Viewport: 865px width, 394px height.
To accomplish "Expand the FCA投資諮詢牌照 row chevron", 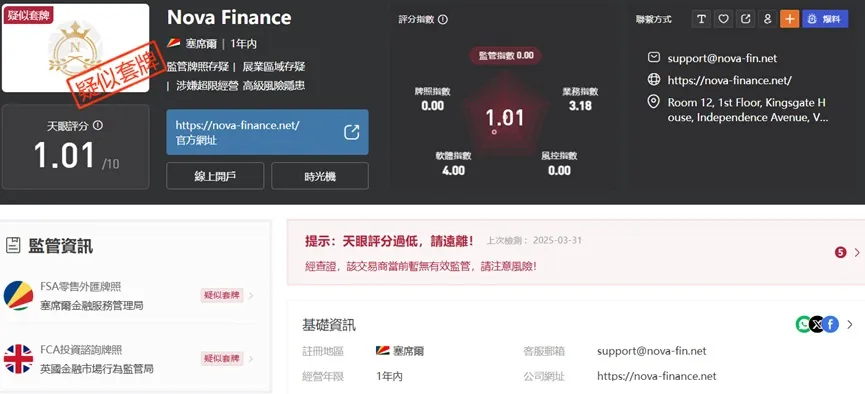I will [x=251, y=359].
